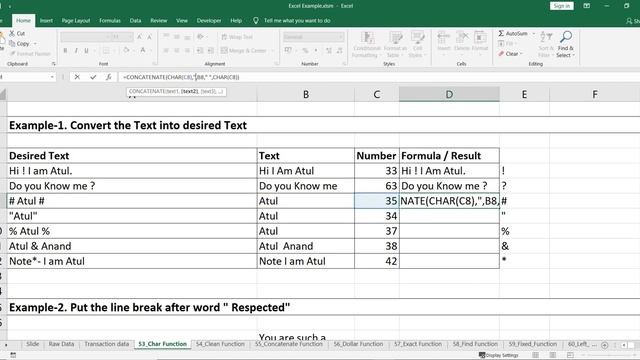This screenshot has height=360, width=640.
Task: Switch to Raw Data sheet
Action: [61, 344]
